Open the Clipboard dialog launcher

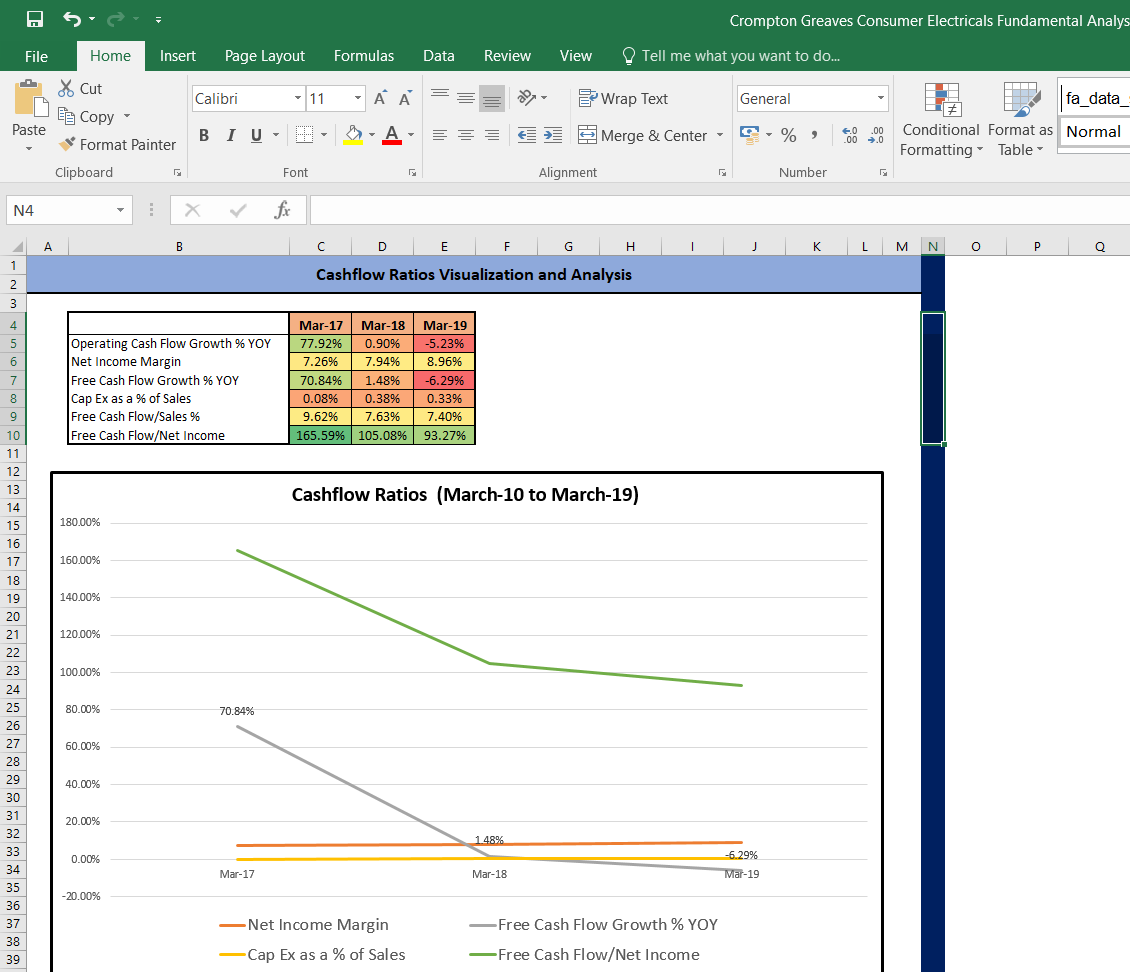click(177, 173)
